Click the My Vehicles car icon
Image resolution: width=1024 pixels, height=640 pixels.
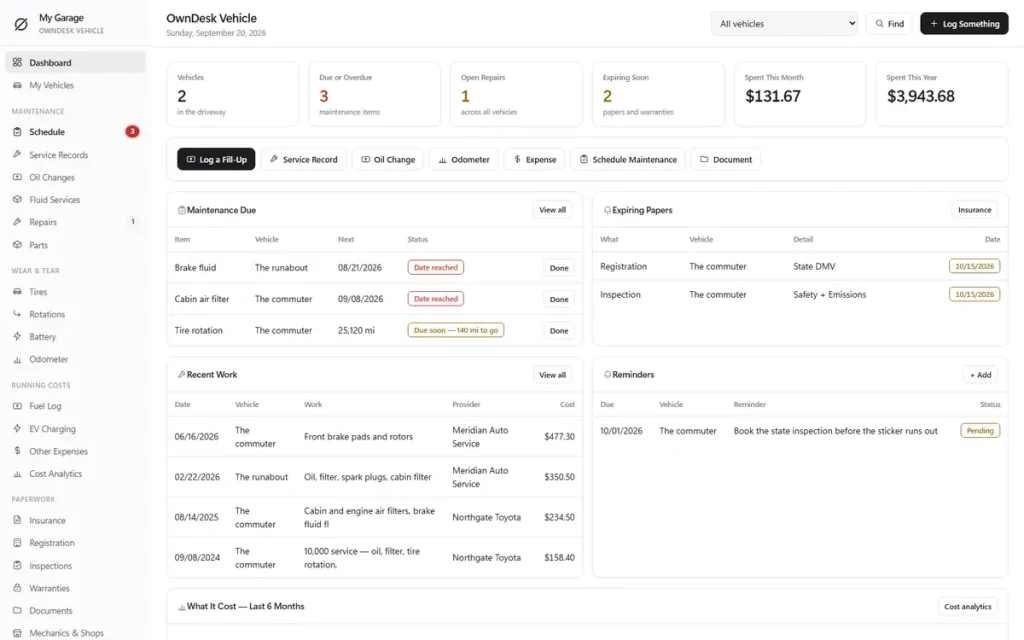pos(17,85)
